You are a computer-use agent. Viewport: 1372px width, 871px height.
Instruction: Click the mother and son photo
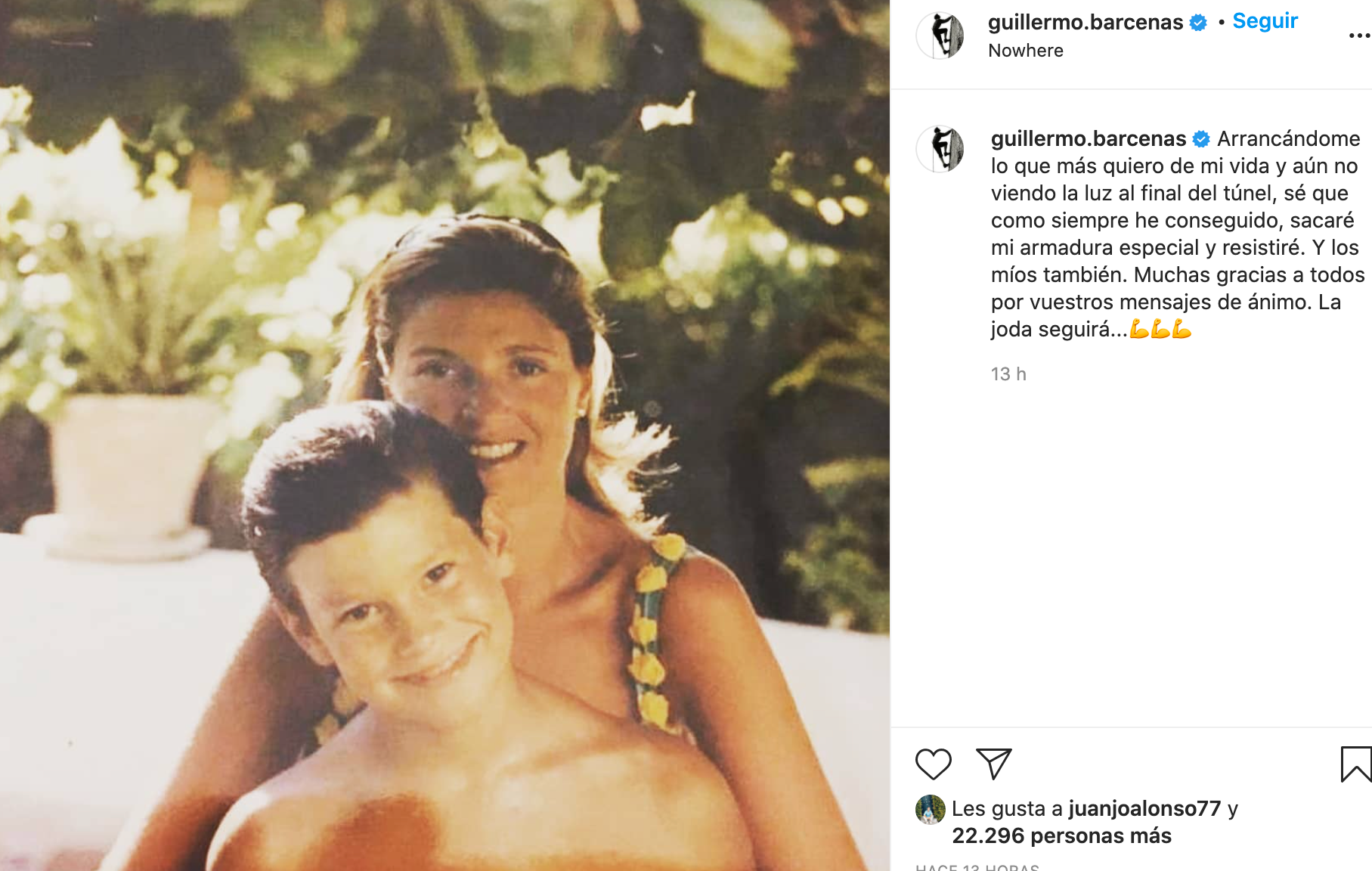(444, 435)
